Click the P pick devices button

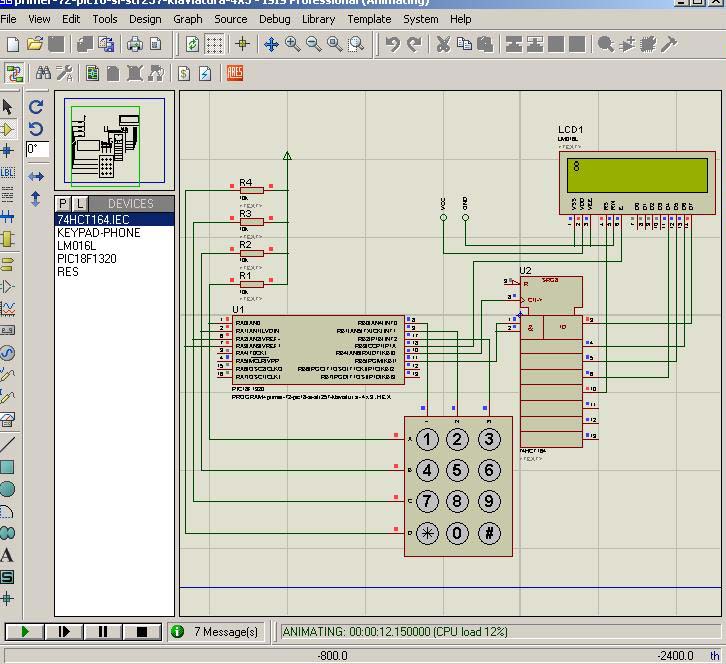(x=64, y=204)
